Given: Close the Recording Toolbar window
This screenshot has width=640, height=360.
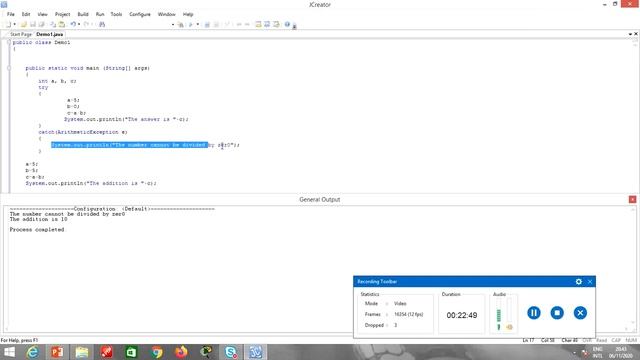Looking at the screenshot, I should 590,282.
